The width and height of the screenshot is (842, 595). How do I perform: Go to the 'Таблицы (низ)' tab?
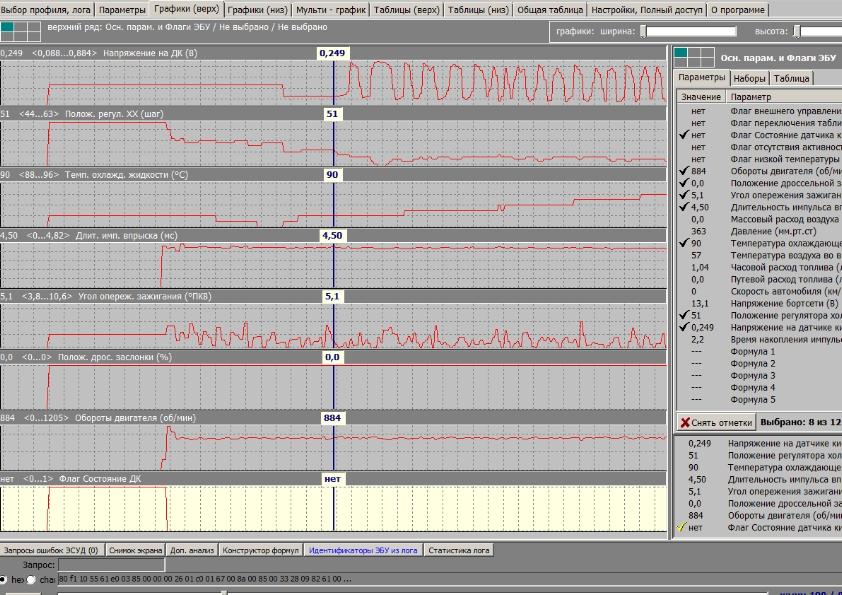pyautogui.click(x=478, y=10)
